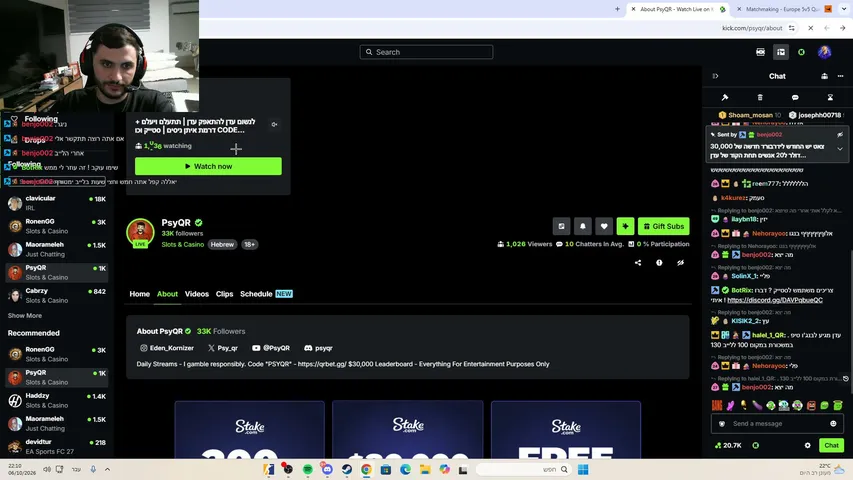Open Eden_Kornizer Instagram link

pos(166,348)
